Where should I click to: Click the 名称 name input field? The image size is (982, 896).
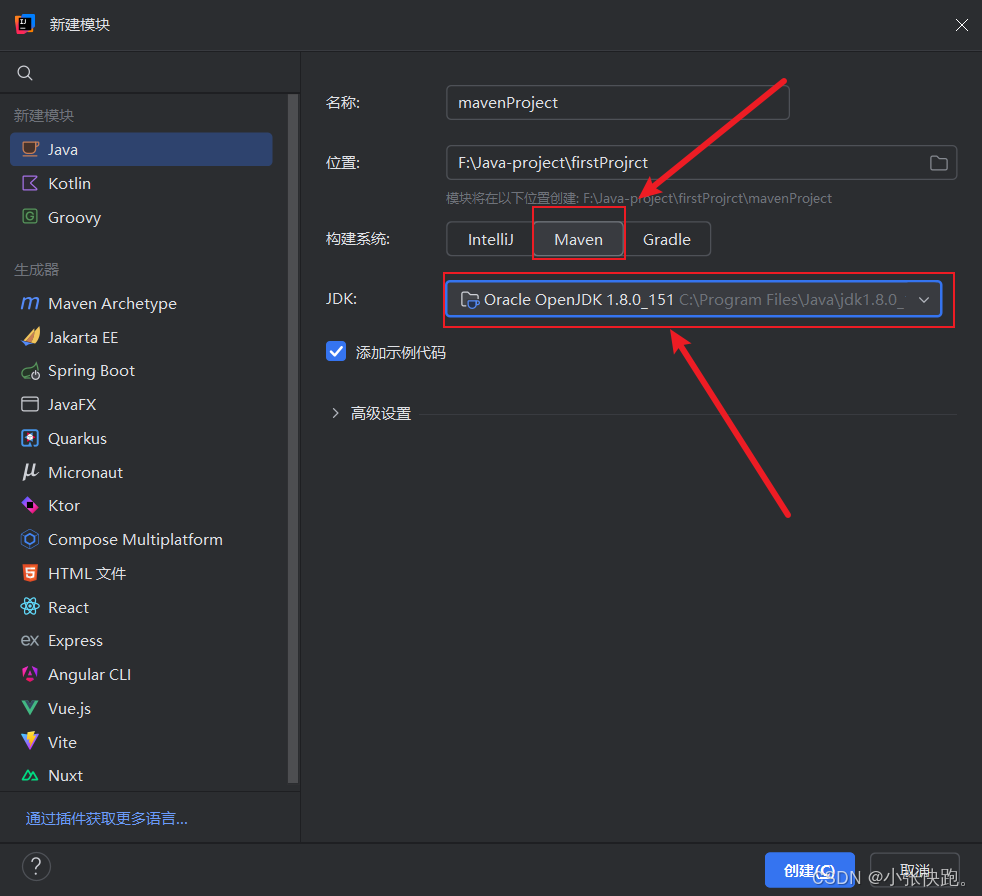(x=618, y=103)
